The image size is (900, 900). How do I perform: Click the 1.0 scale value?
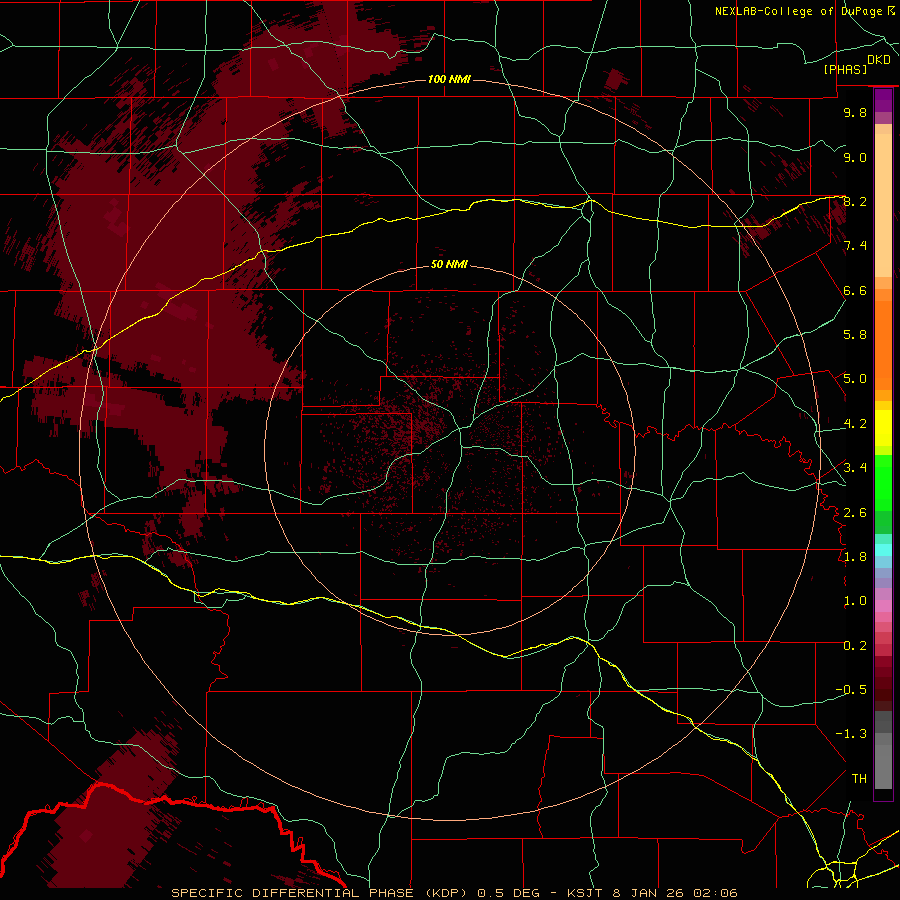(x=855, y=601)
